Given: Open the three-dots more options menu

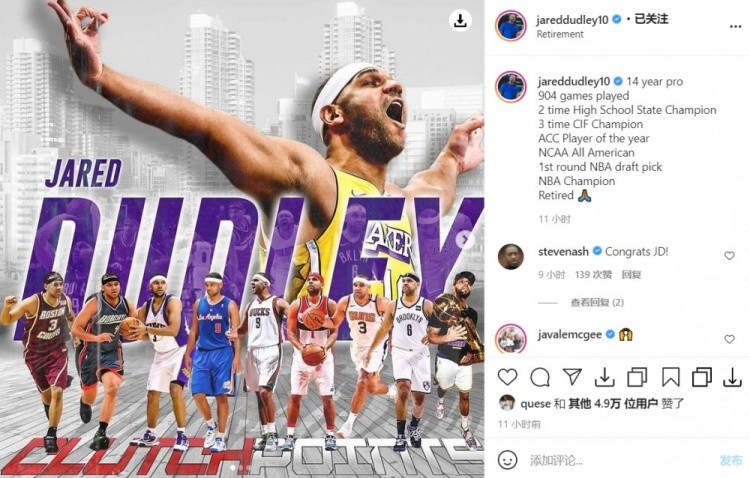Looking at the screenshot, I should point(735,26).
